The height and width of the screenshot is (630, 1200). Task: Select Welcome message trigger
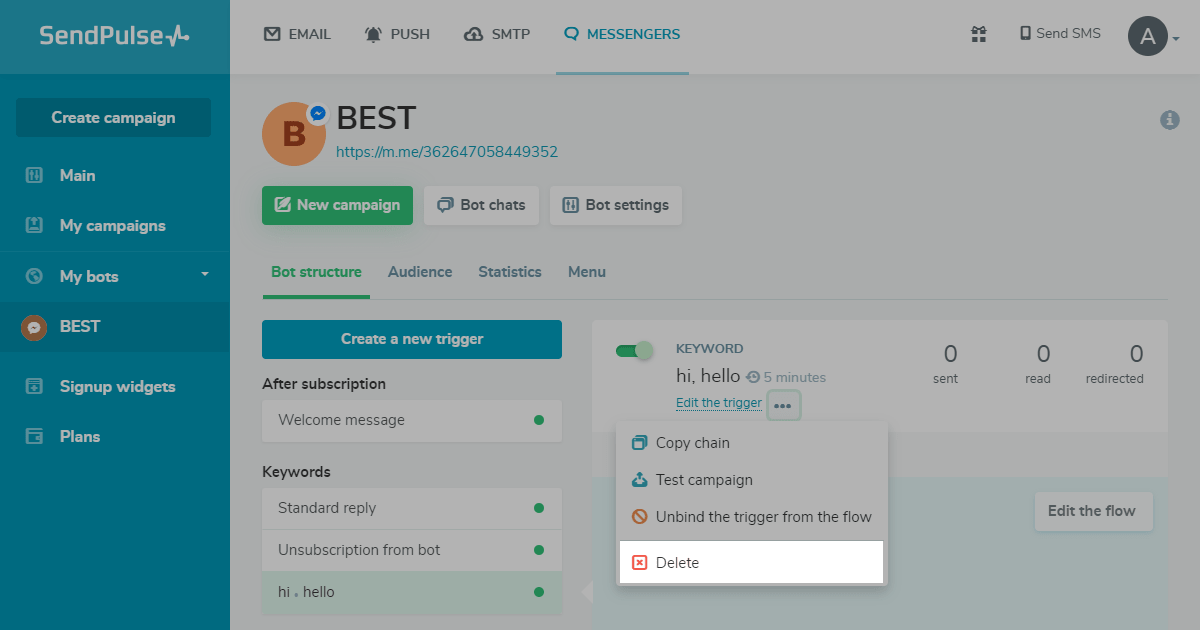(412, 421)
